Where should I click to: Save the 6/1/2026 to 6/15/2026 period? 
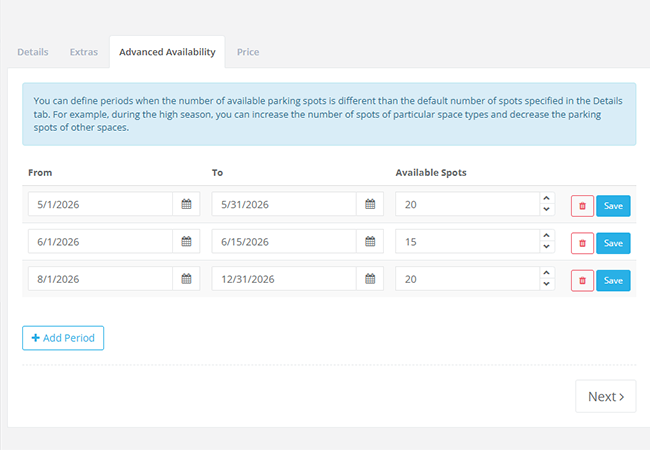coord(613,243)
